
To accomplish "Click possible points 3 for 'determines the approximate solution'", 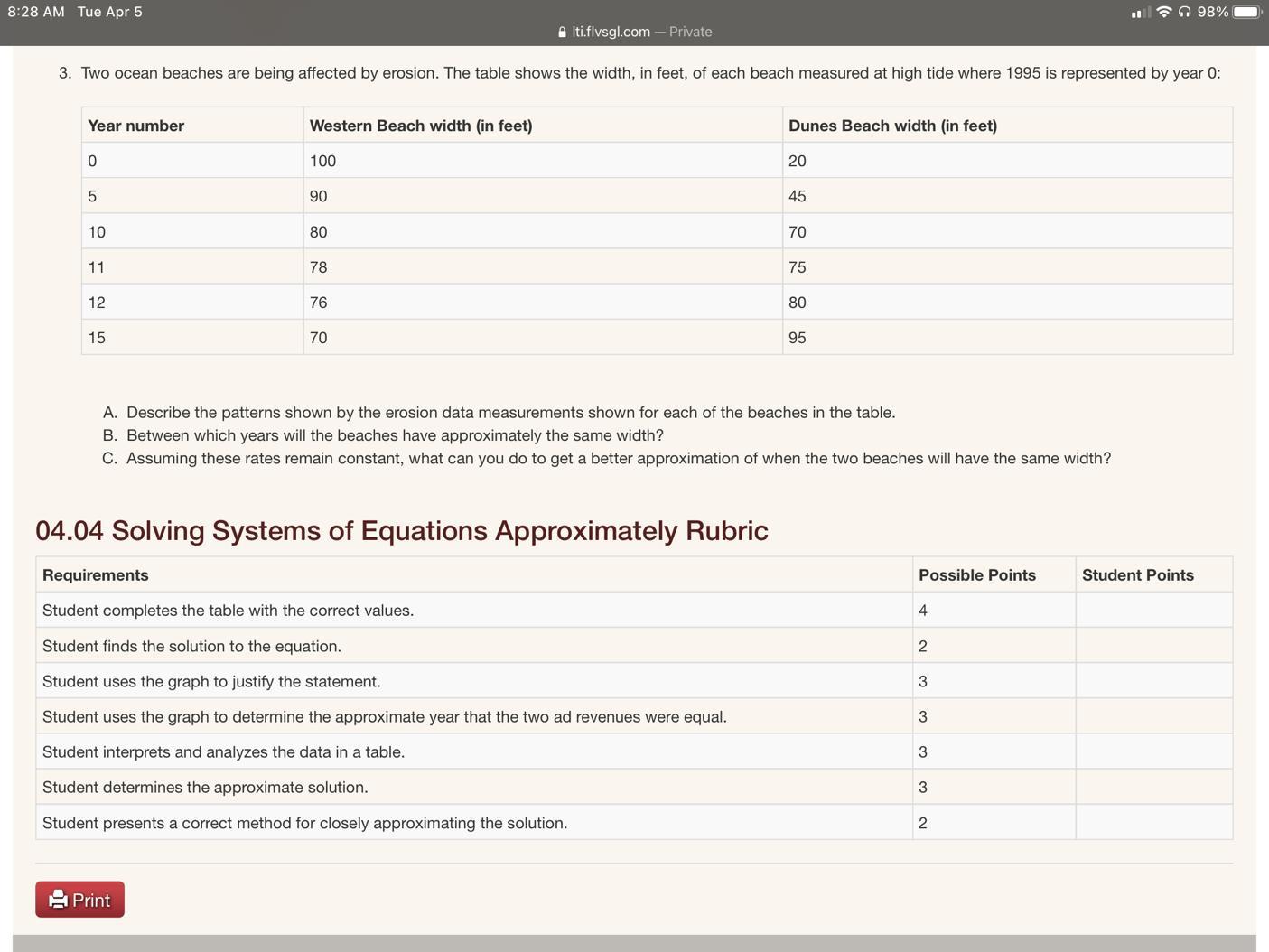I will [923, 788].
